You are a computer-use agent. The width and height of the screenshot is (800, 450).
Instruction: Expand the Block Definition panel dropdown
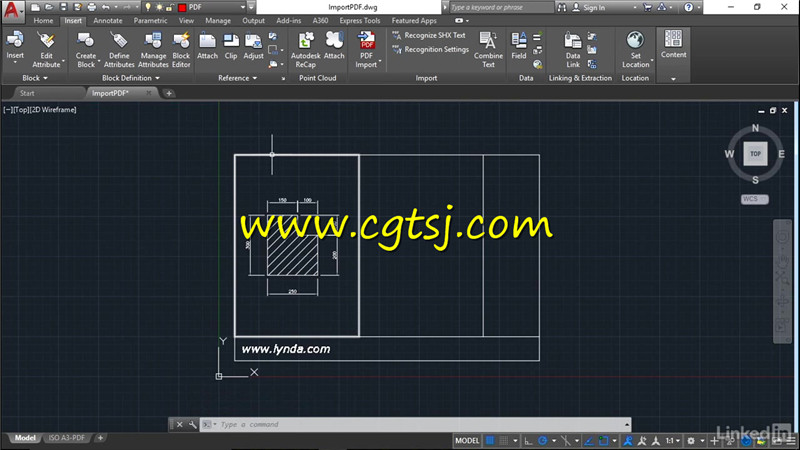pyautogui.click(x=131, y=78)
